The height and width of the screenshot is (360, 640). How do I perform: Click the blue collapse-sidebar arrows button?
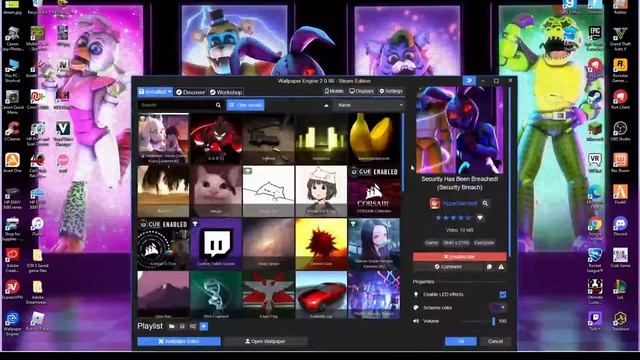pyautogui.click(x=469, y=81)
